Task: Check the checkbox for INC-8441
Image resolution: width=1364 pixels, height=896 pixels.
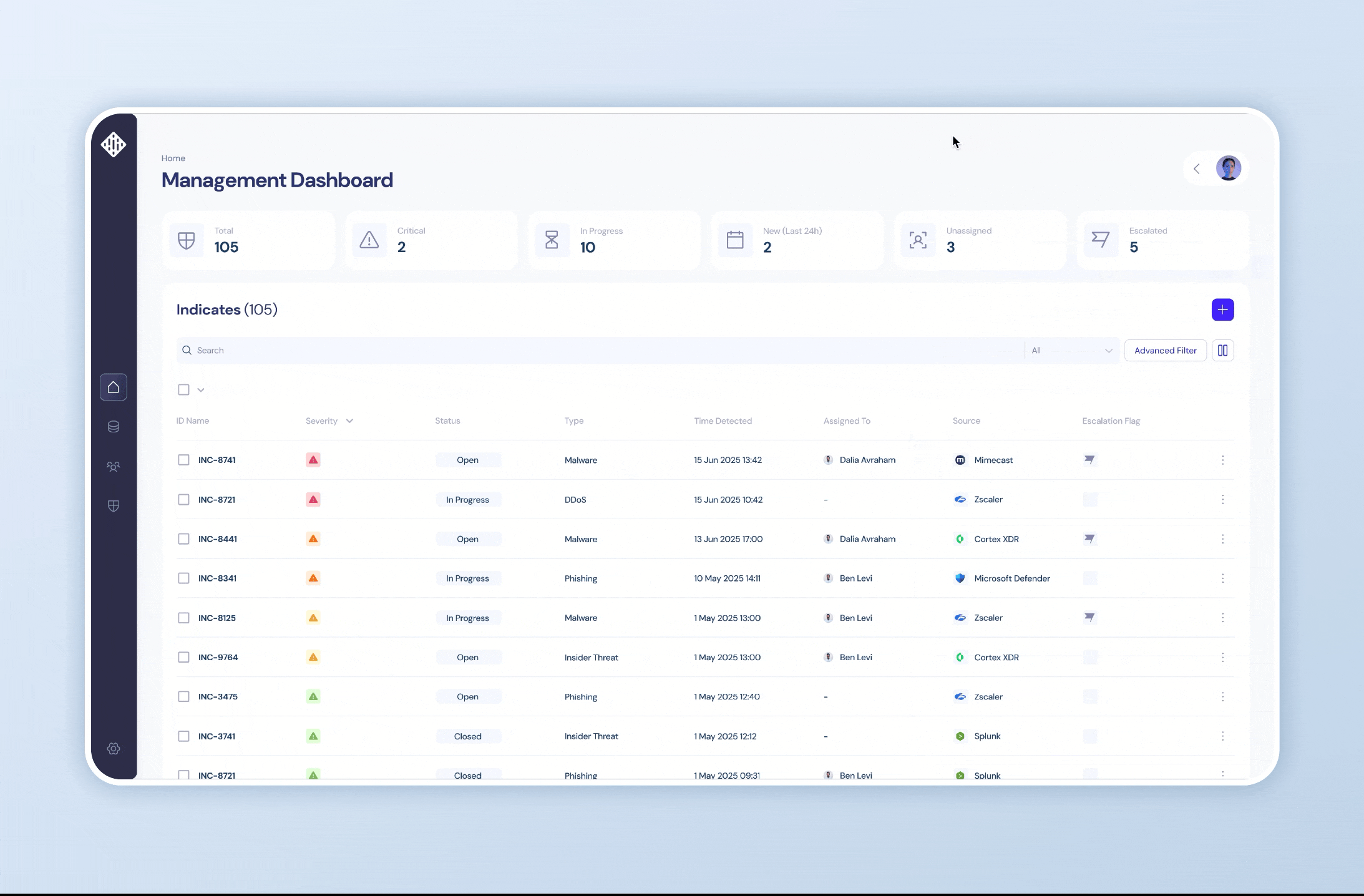Action: [183, 538]
